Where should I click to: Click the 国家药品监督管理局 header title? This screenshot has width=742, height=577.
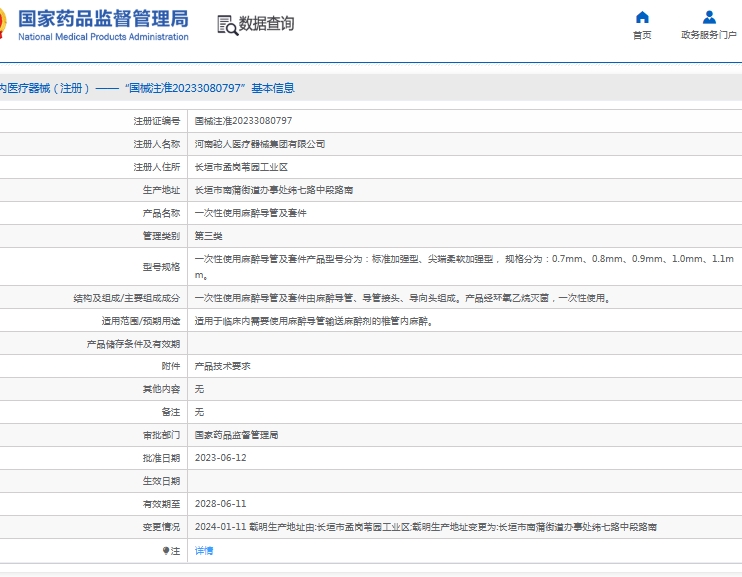(x=103, y=19)
